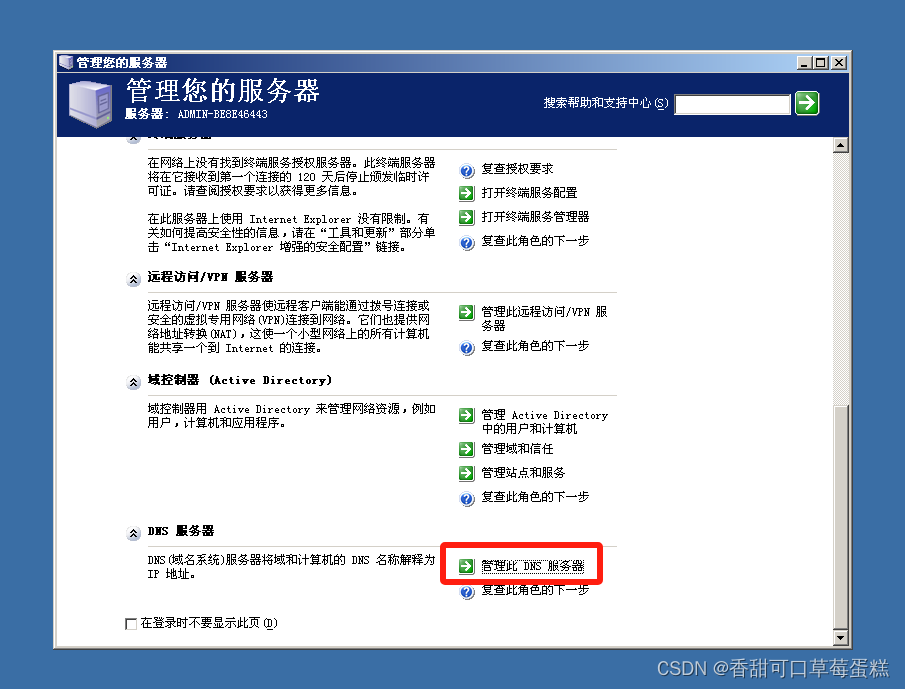Click the server computer icon in the header
Viewport: 905px width, 689px height.
[x=91, y=104]
